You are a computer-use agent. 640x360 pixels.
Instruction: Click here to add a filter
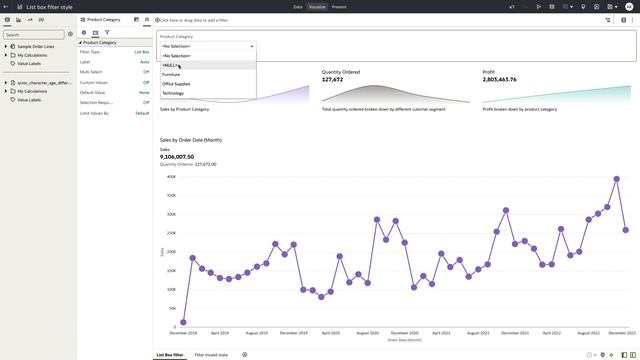click(x=194, y=20)
